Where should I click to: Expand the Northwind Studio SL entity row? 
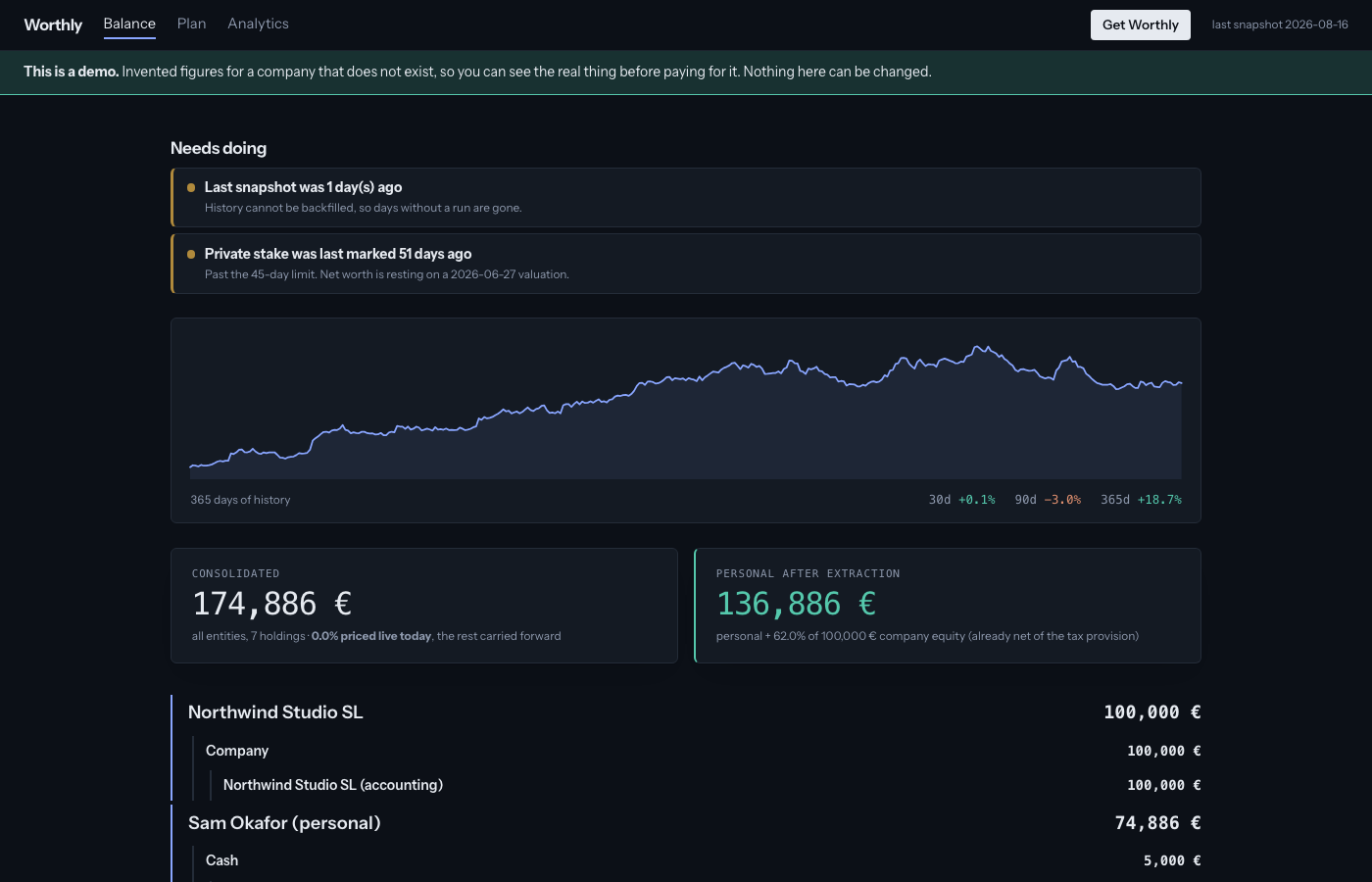[x=686, y=712]
